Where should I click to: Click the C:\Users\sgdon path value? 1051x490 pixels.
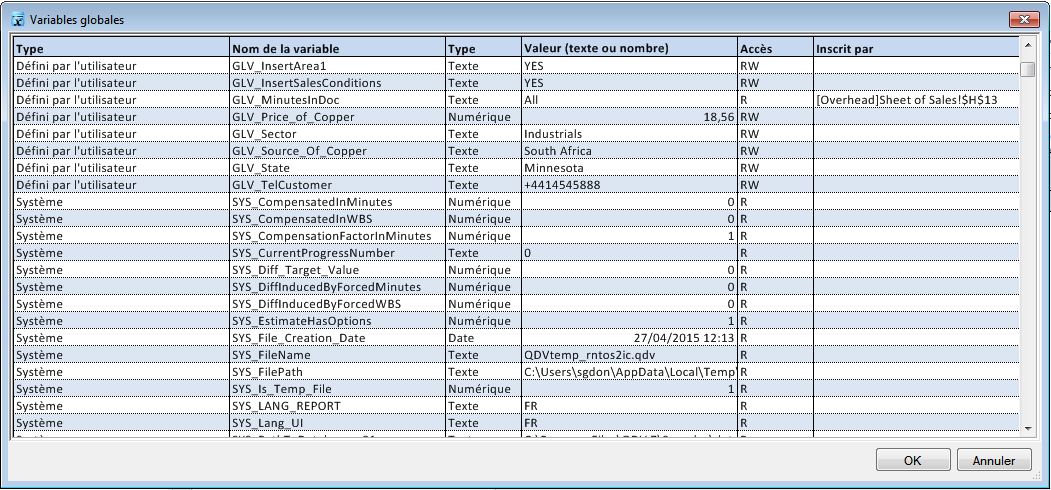(x=629, y=372)
